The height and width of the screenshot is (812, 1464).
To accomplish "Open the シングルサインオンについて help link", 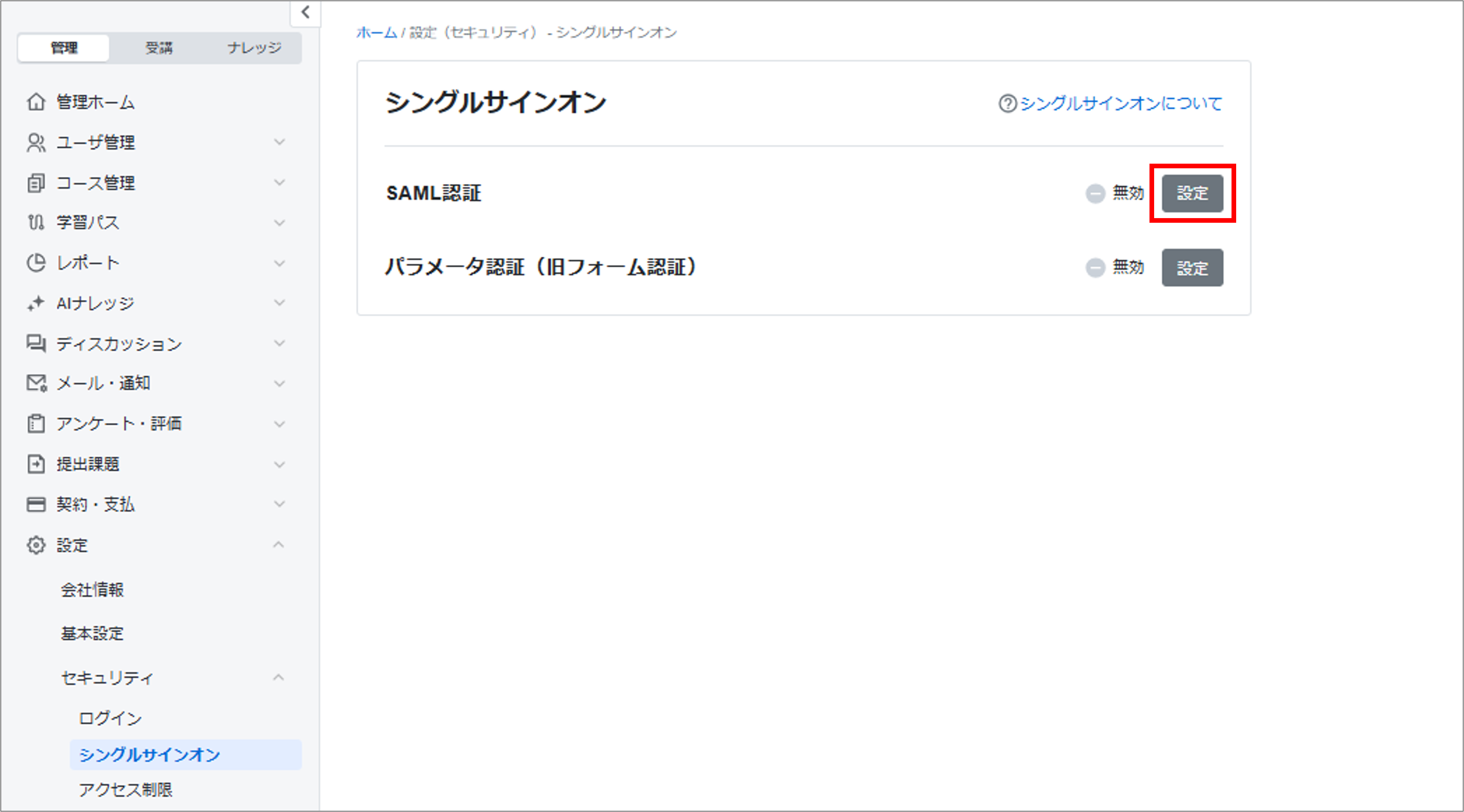I will click(1121, 104).
